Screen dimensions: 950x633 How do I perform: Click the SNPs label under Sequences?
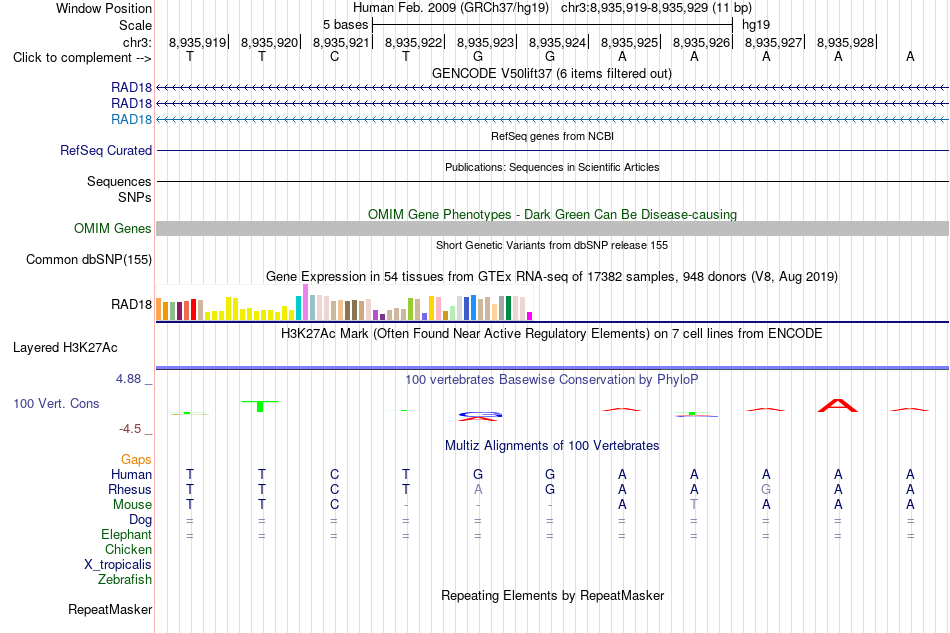click(135, 197)
